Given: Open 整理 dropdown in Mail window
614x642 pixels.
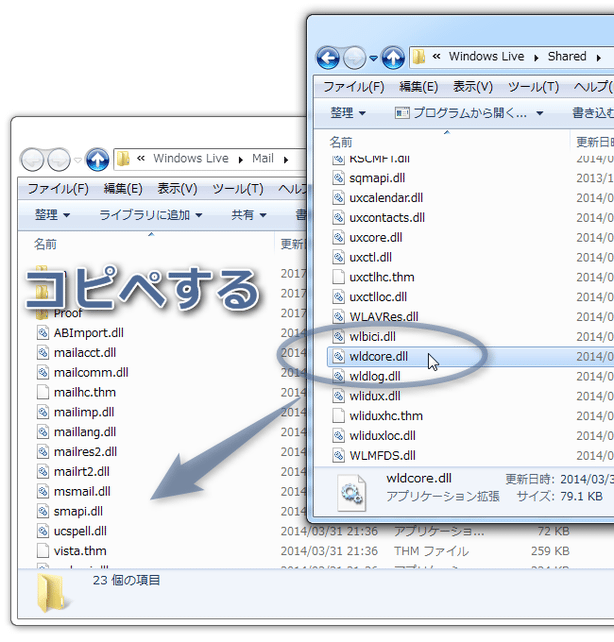Looking at the screenshot, I should pyautogui.click(x=52, y=215).
